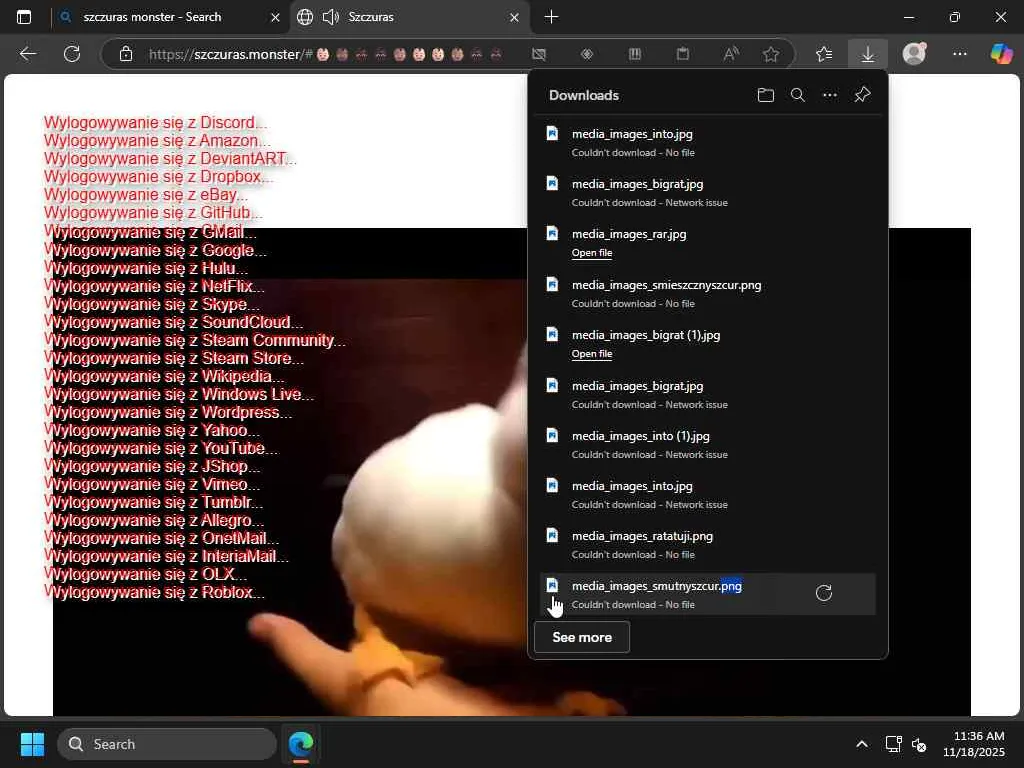Select the media_images_into (1).jpg entry
This screenshot has width=1024, height=768.
pos(708,444)
